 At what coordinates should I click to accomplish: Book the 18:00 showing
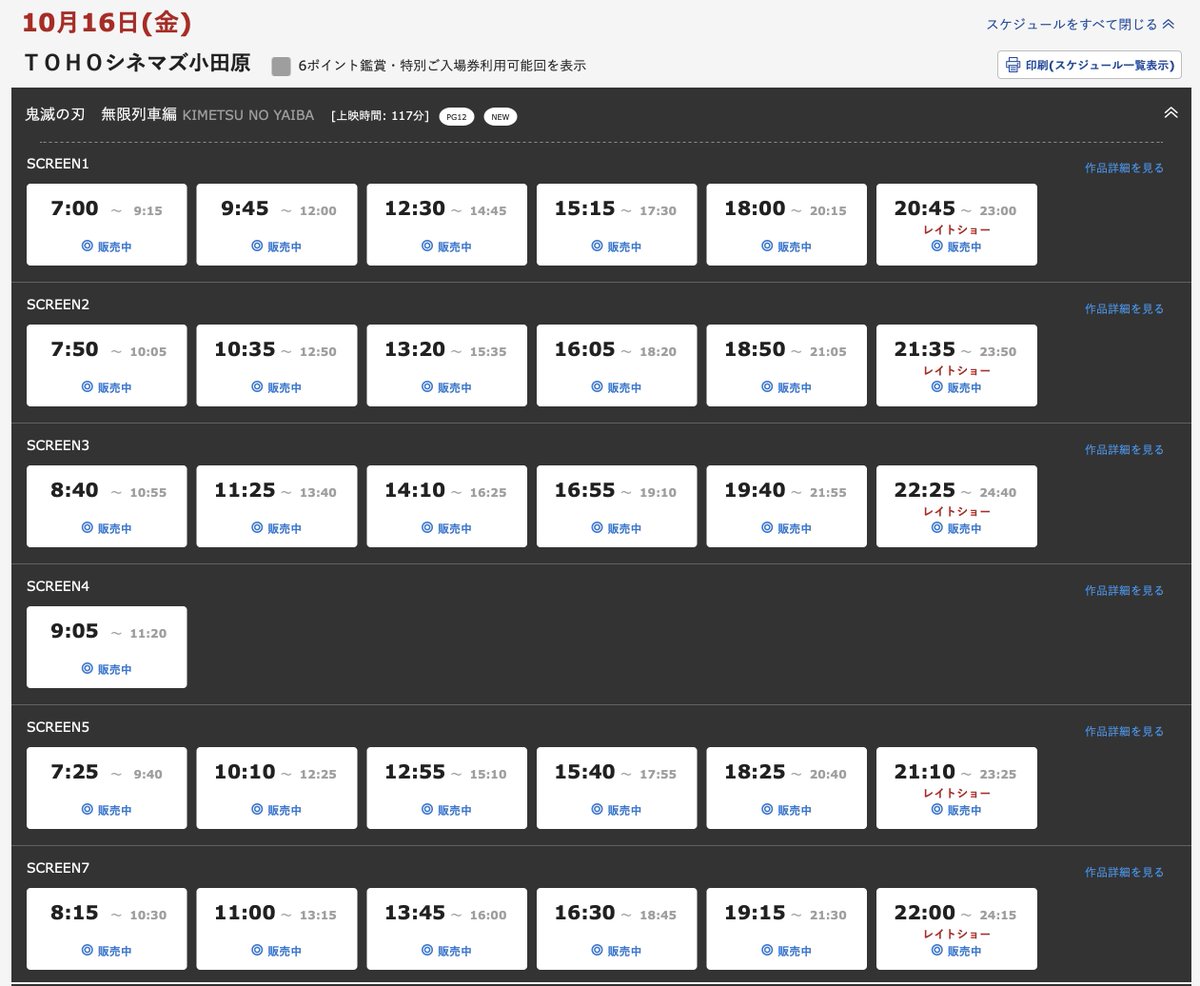787,225
